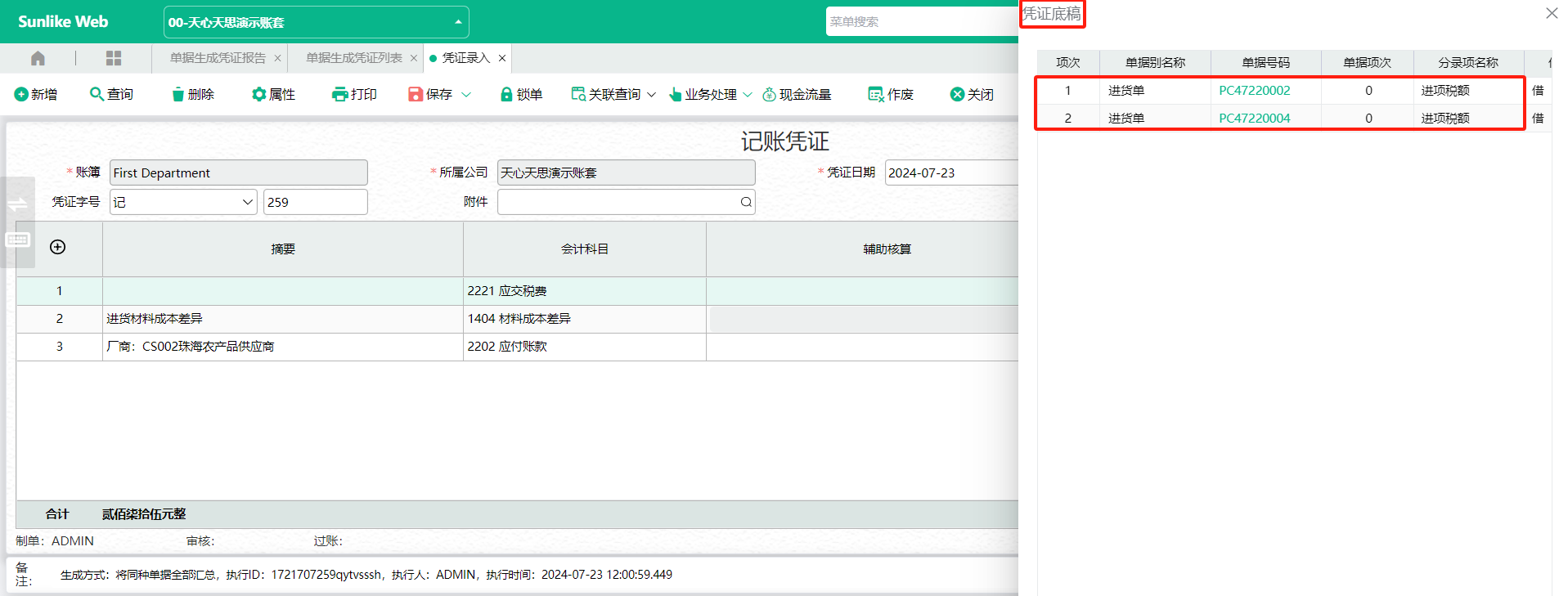1568x596 pixels.
Task: Click the 保存 save button
Action: tap(430, 94)
